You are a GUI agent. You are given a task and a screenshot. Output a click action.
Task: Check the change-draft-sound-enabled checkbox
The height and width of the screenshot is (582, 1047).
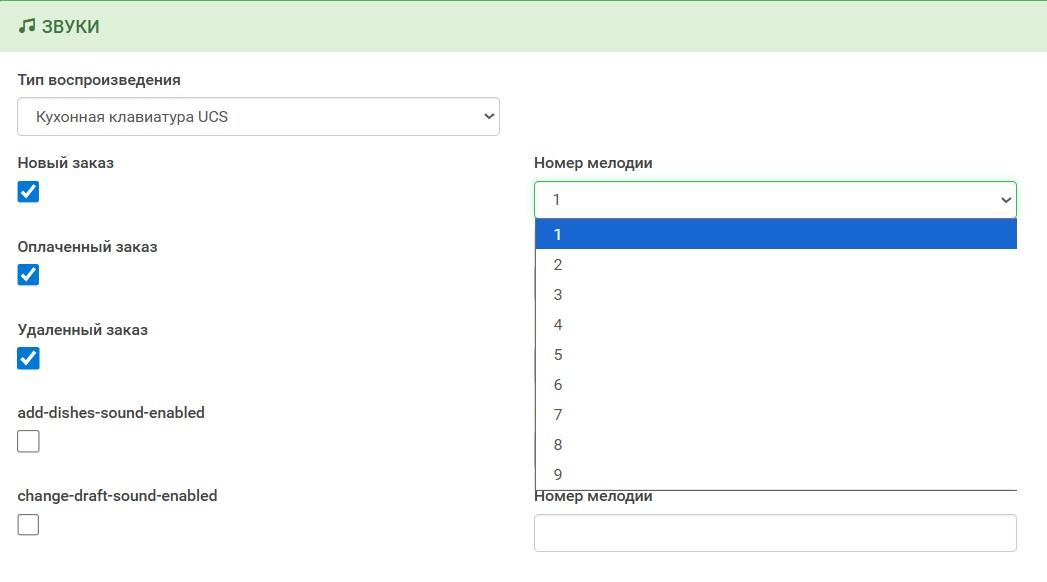[29, 524]
